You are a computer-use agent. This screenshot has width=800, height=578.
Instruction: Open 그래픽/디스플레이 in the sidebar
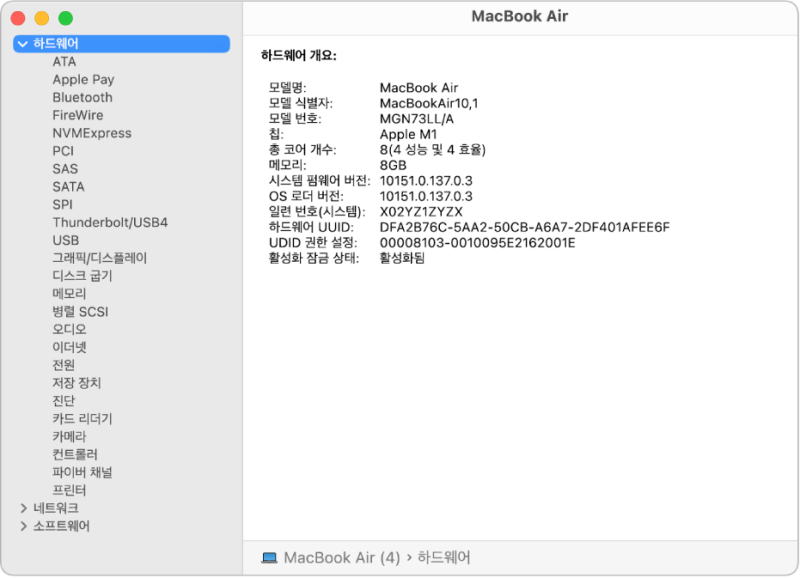tap(99, 258)
